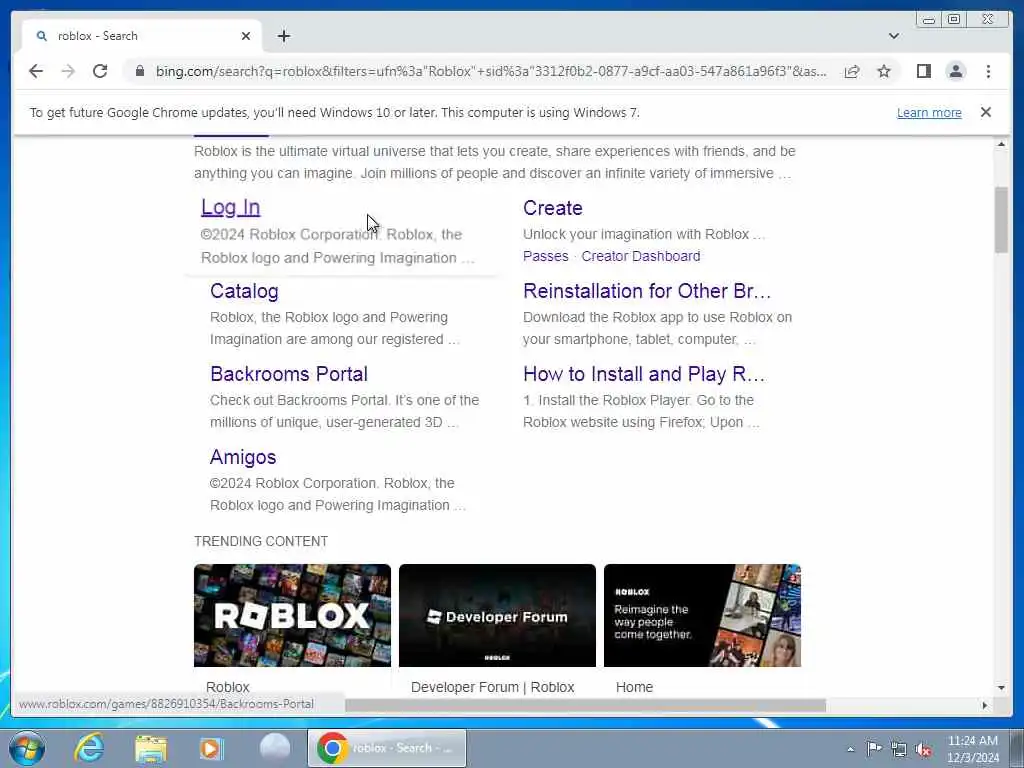Open the Windows Start menu

pos(27,748)
